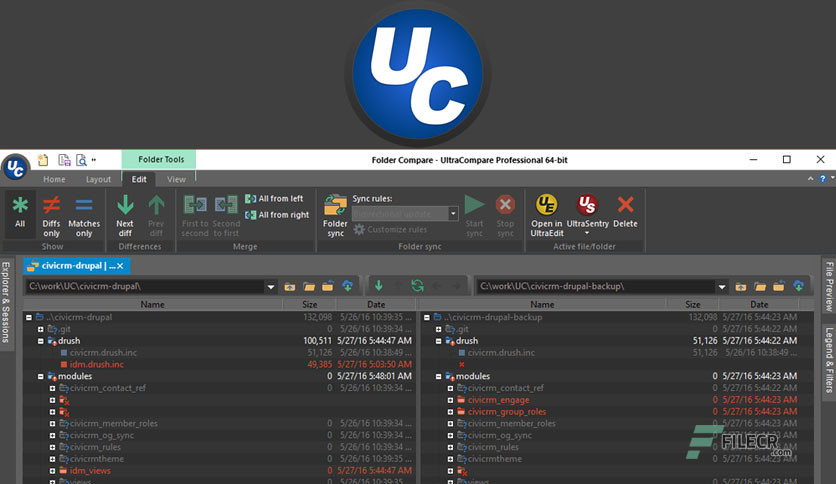Open the Explorer & Sessions side panel

6,302
